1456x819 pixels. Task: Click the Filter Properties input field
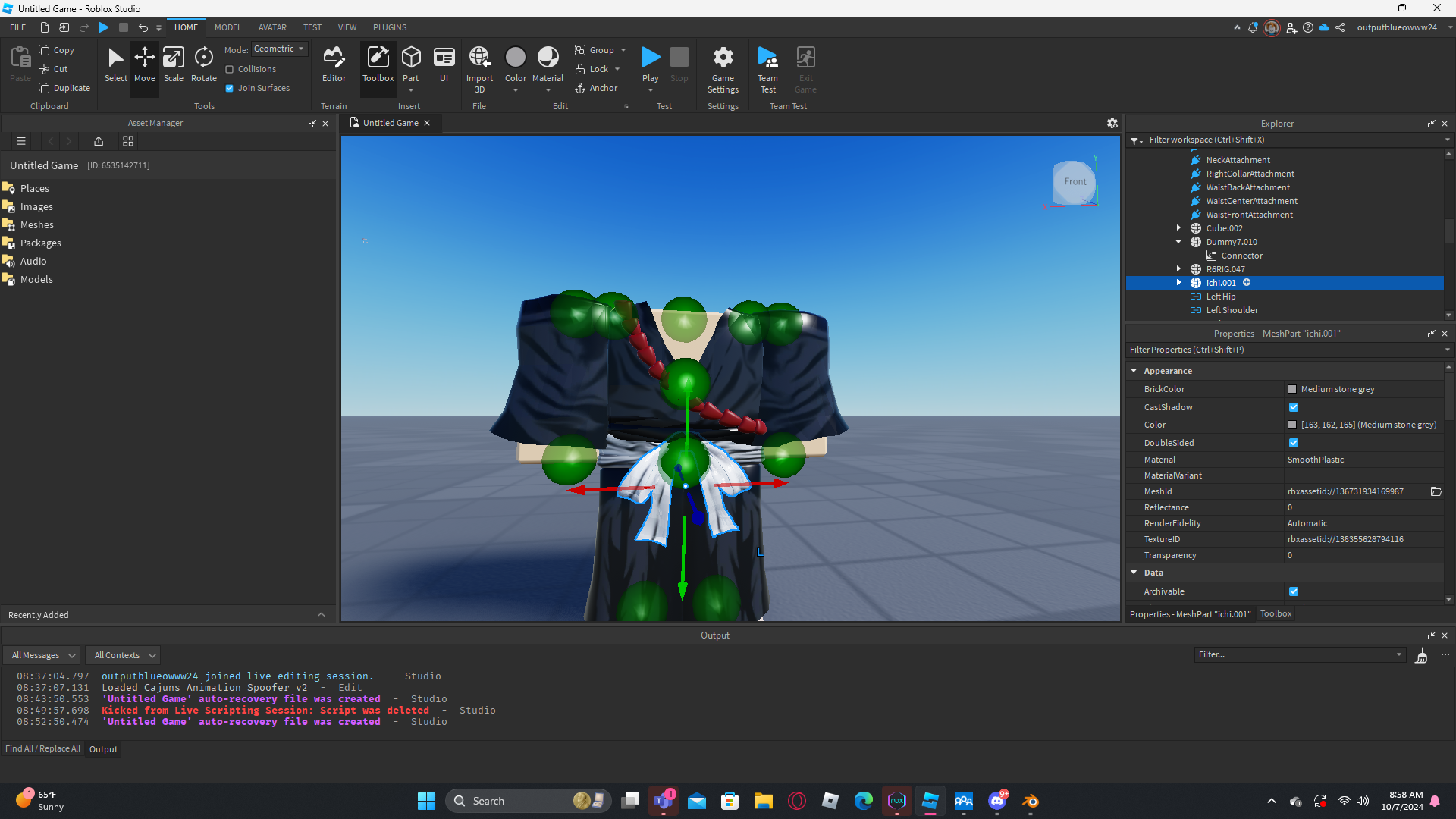point(1282,350)
